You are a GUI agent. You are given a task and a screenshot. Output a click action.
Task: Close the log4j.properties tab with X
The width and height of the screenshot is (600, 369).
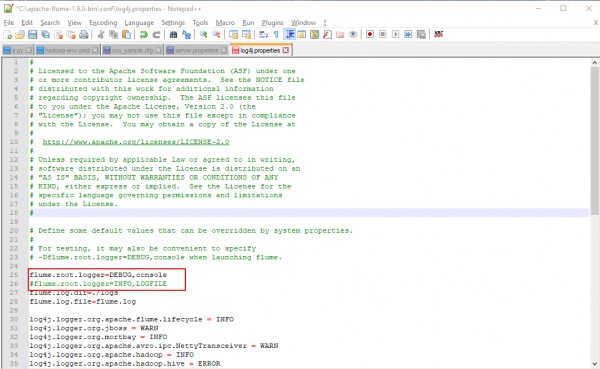coord(285,50)
